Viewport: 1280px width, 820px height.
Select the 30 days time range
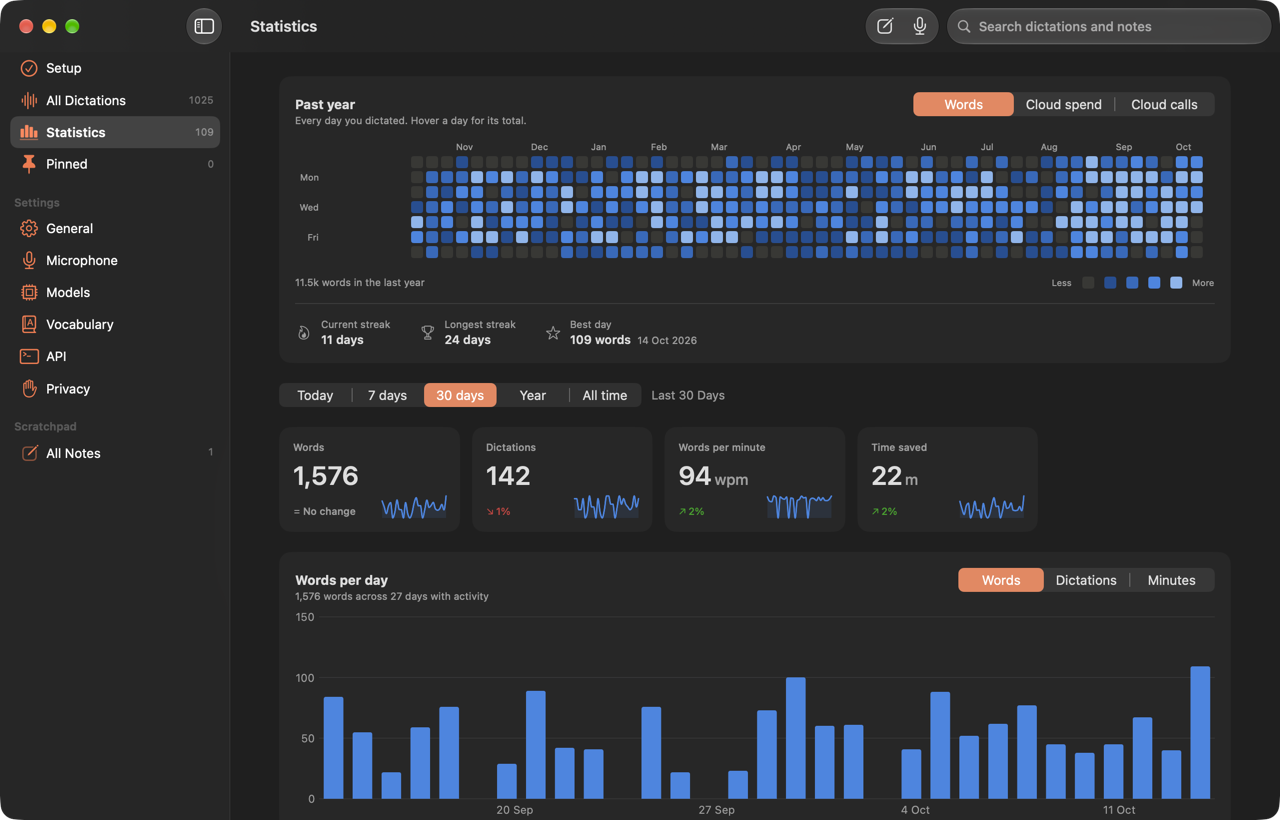[460, 395]
